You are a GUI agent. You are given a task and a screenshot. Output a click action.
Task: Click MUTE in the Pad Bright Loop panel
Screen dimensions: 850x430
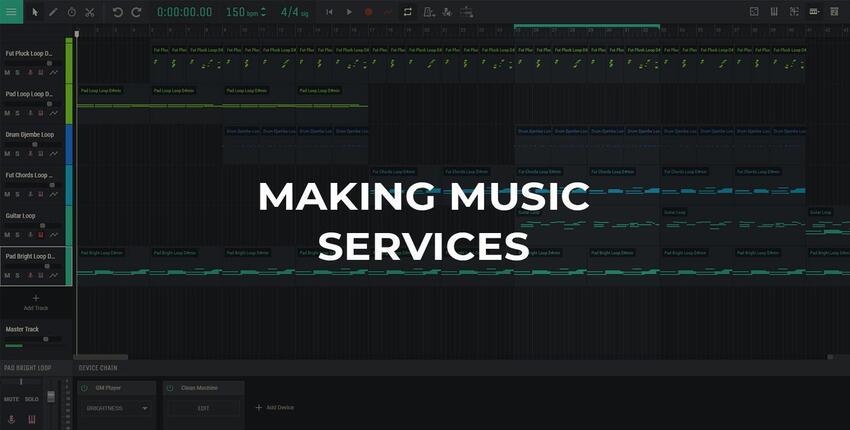coord(11,399)
